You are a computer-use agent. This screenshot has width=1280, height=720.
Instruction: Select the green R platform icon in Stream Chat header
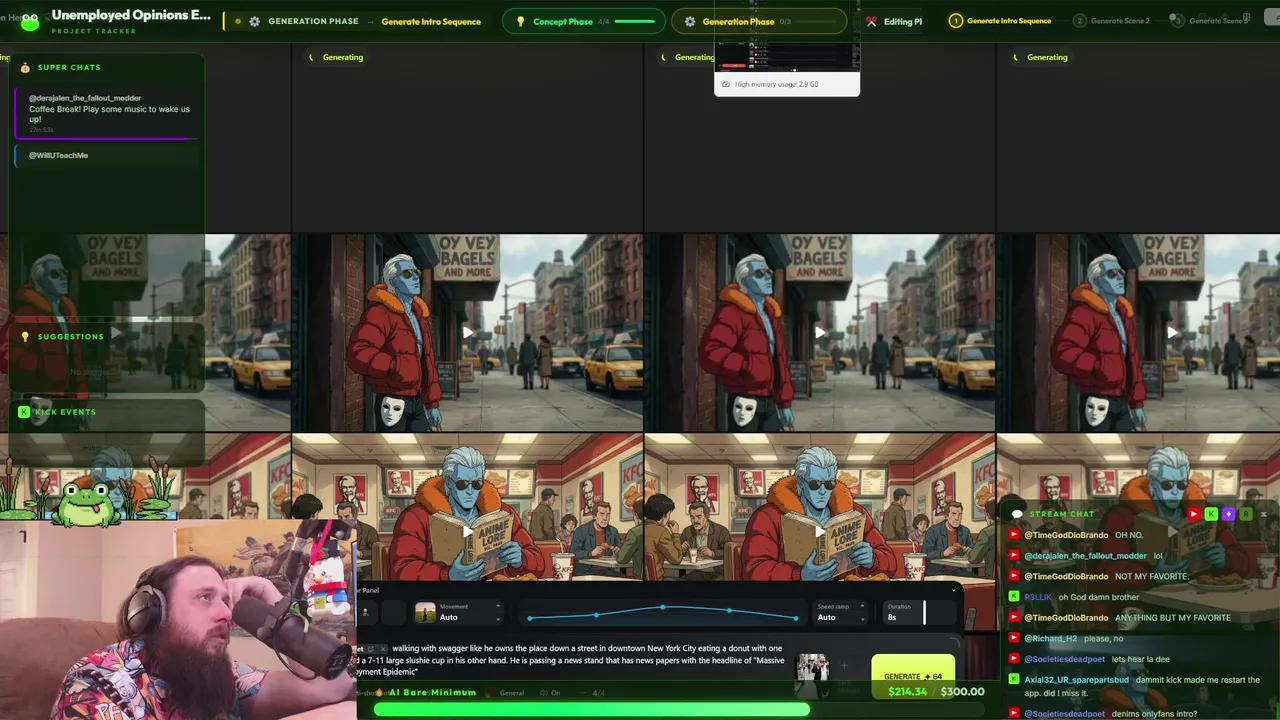point(1246,514)
